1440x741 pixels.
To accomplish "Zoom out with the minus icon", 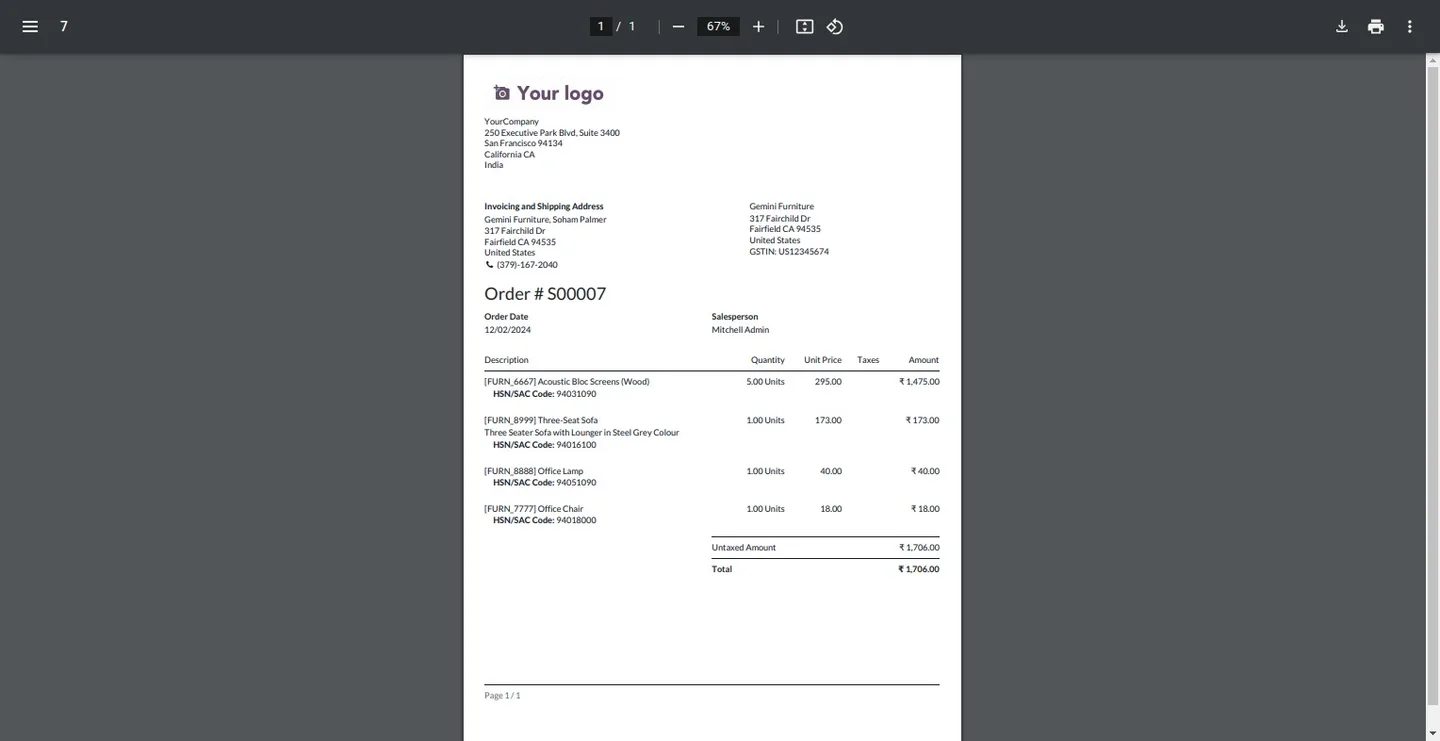I will (678, 26).
